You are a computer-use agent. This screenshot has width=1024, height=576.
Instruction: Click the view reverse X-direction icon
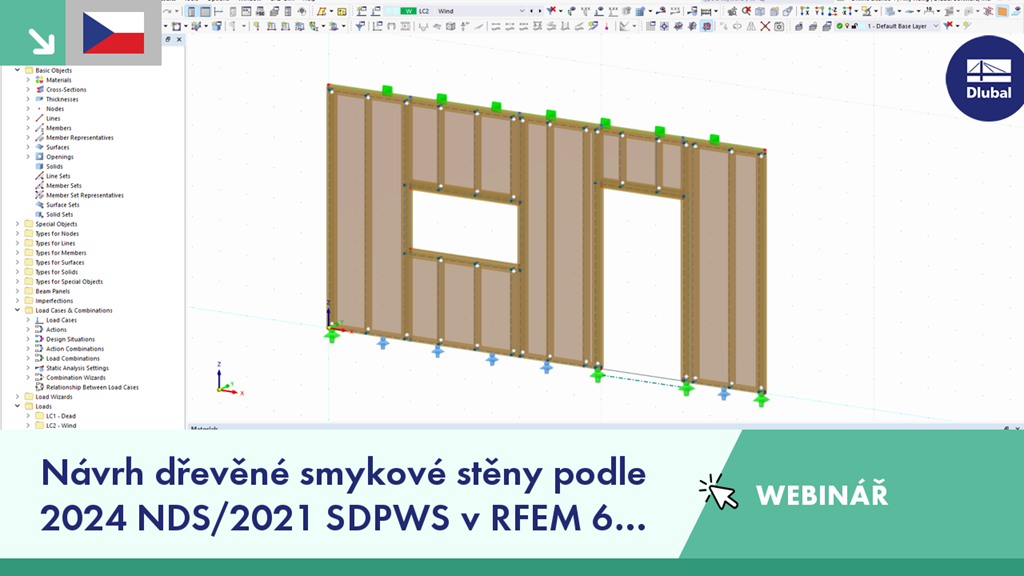847,11
